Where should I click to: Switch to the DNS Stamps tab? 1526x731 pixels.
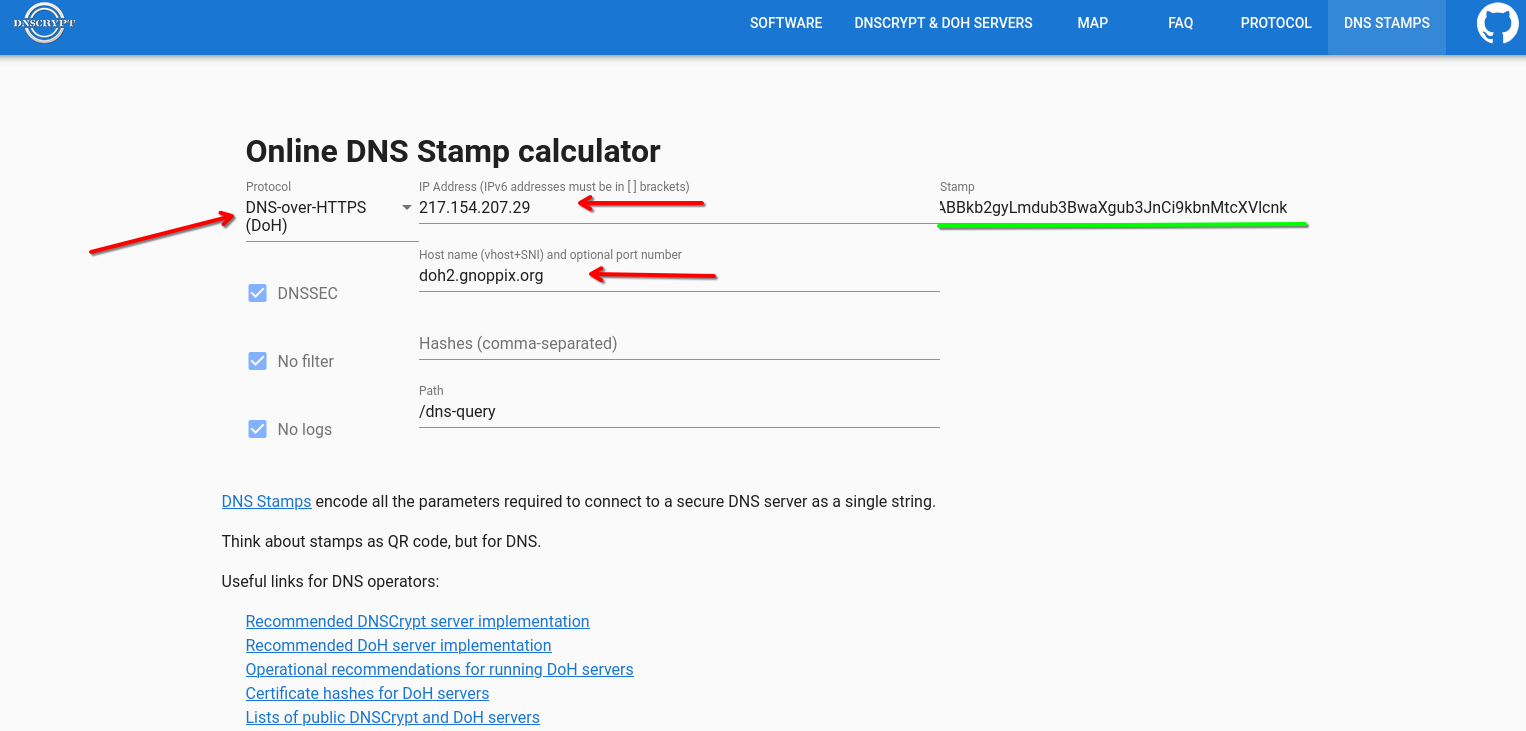coord(1386,23)
